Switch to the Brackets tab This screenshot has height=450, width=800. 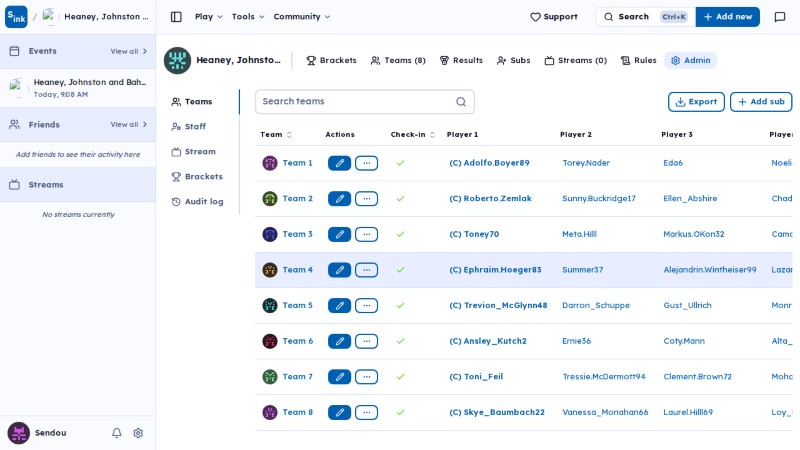tap(331, 60)
